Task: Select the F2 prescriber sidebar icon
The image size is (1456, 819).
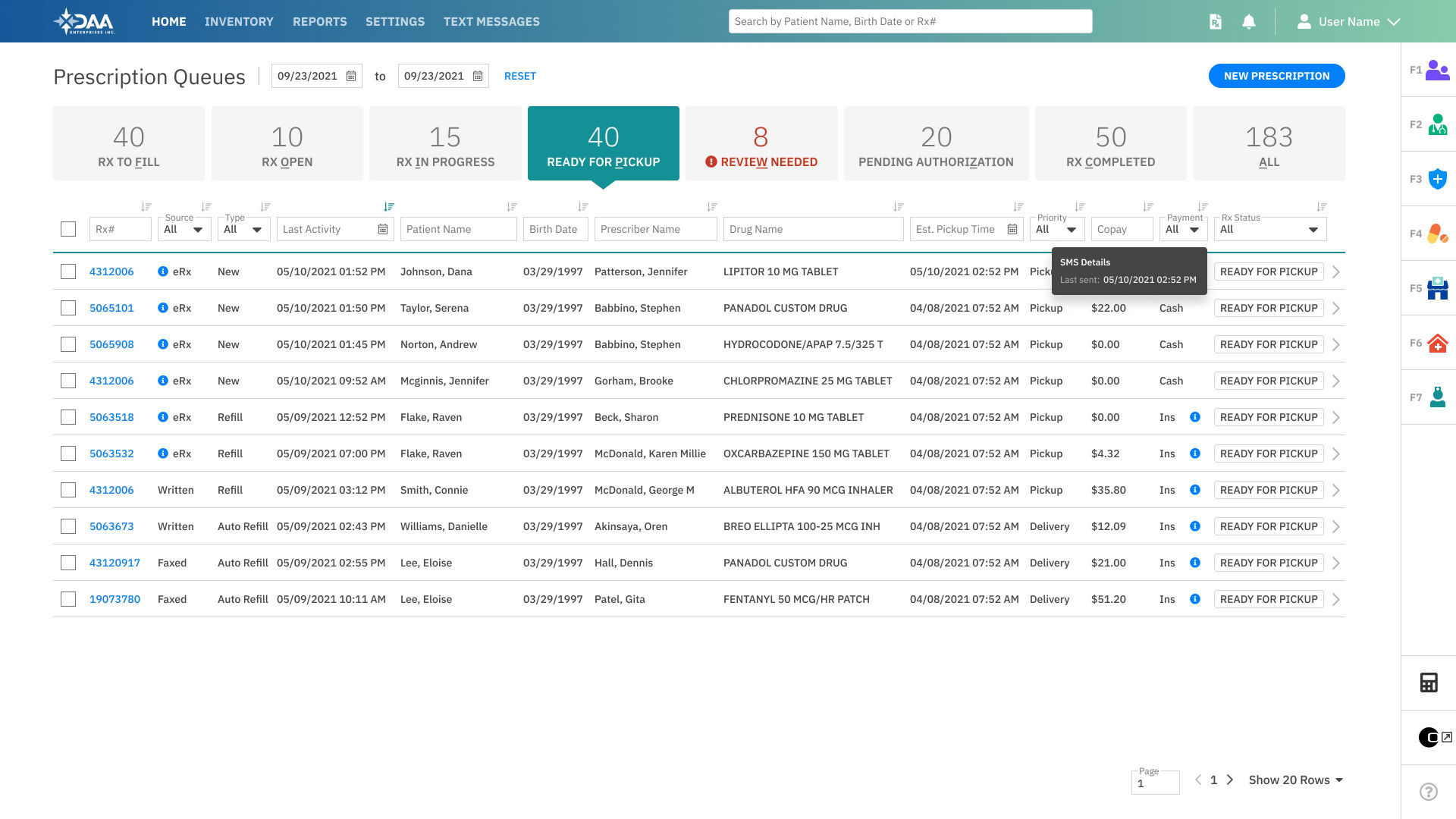Action: 1437,124
